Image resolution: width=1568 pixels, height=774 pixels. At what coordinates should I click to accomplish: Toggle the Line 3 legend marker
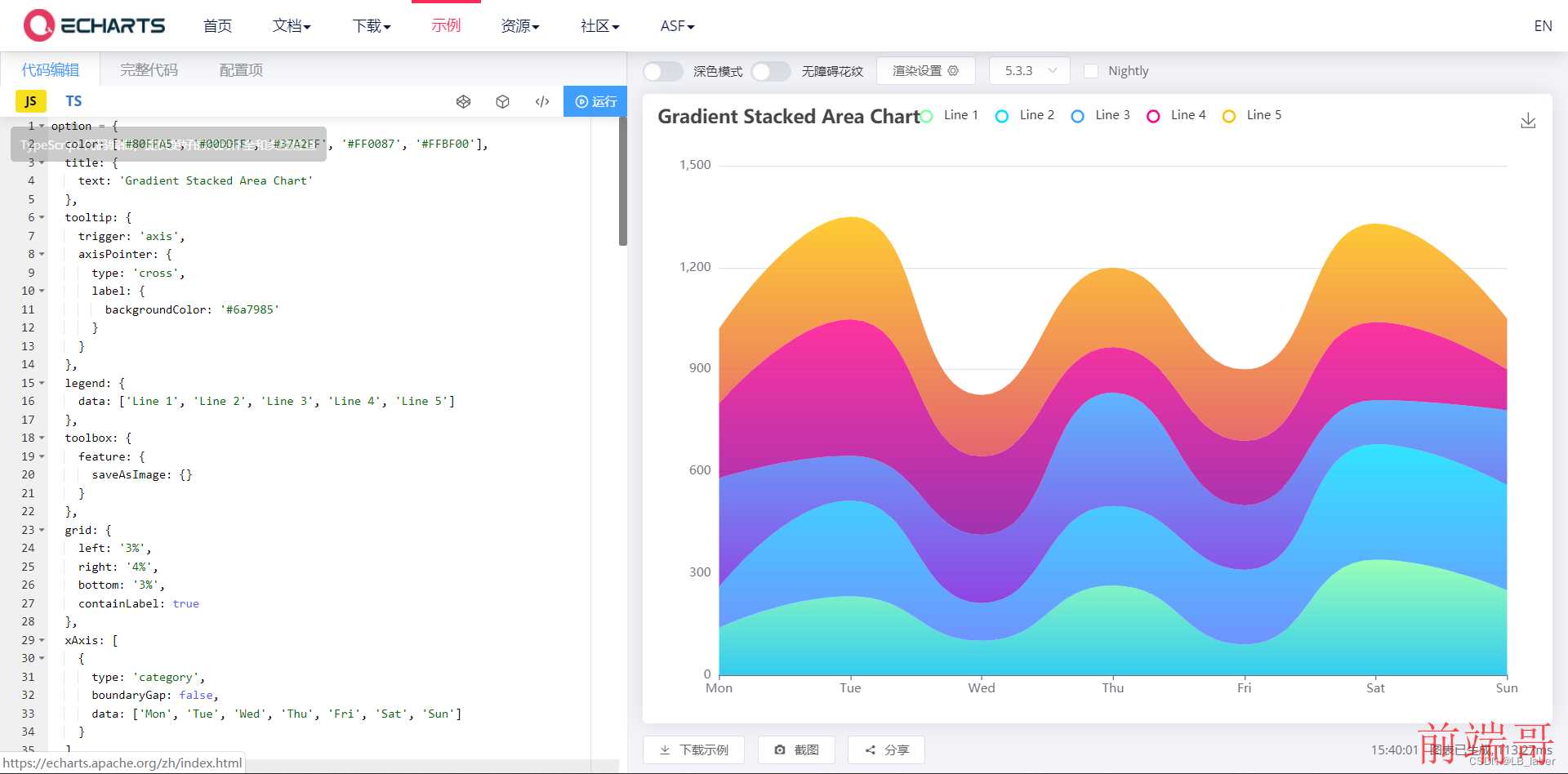click(x=1078, y=116)
